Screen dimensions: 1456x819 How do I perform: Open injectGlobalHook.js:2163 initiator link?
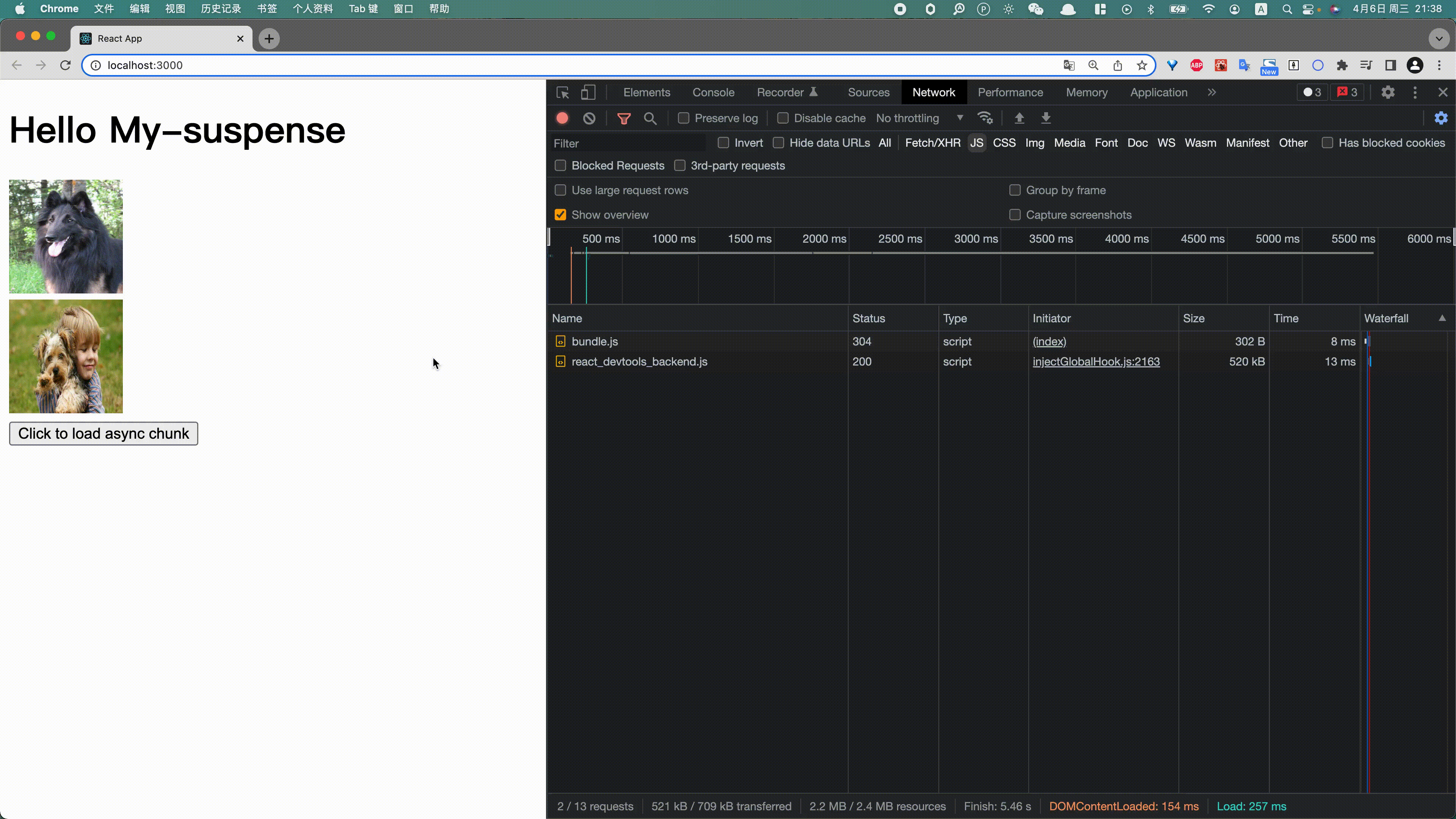pos(1096,362)
